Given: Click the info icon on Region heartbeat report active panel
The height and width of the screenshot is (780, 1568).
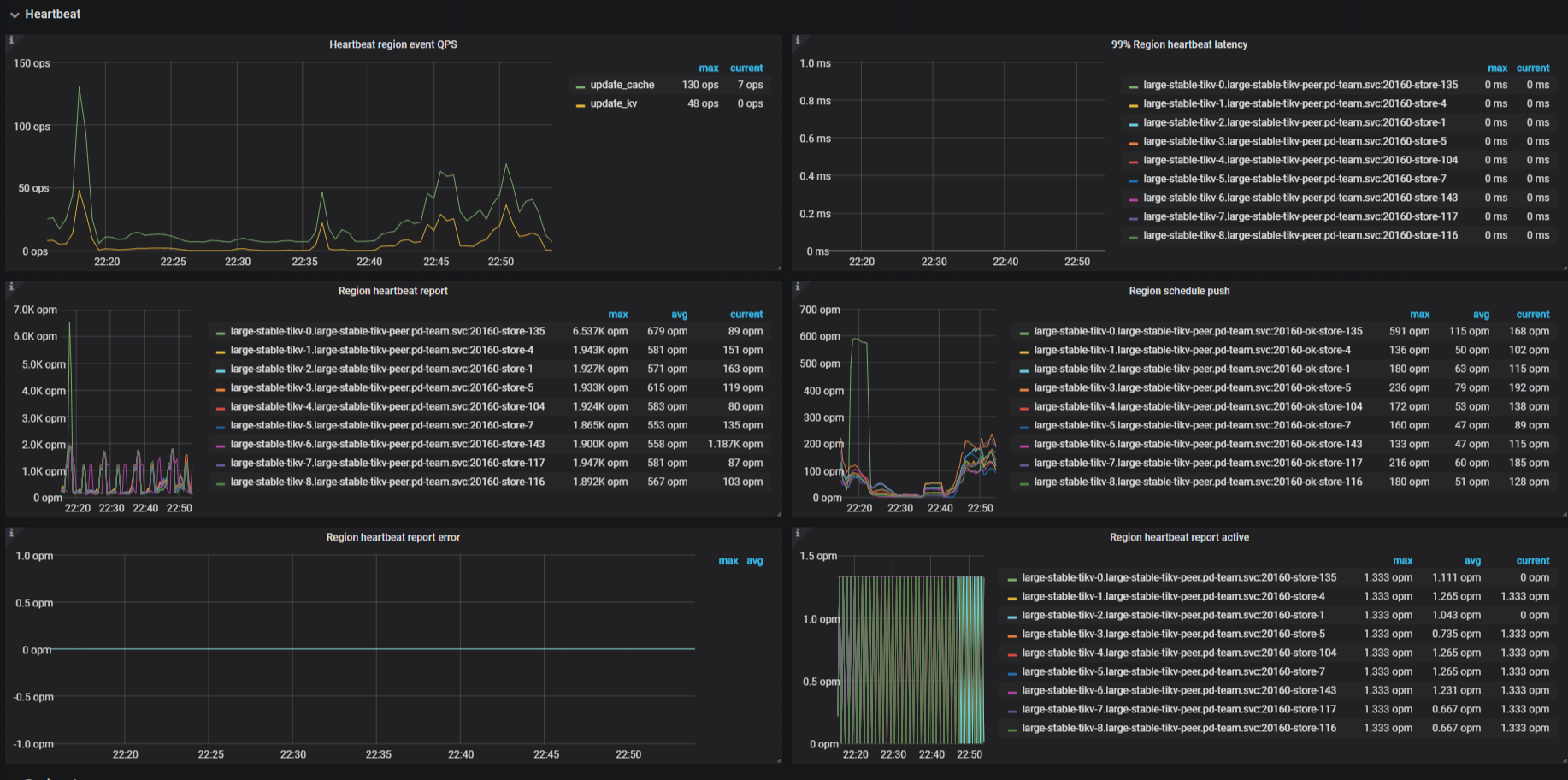Looking at the screenshot, I should (x=796, y=532).
